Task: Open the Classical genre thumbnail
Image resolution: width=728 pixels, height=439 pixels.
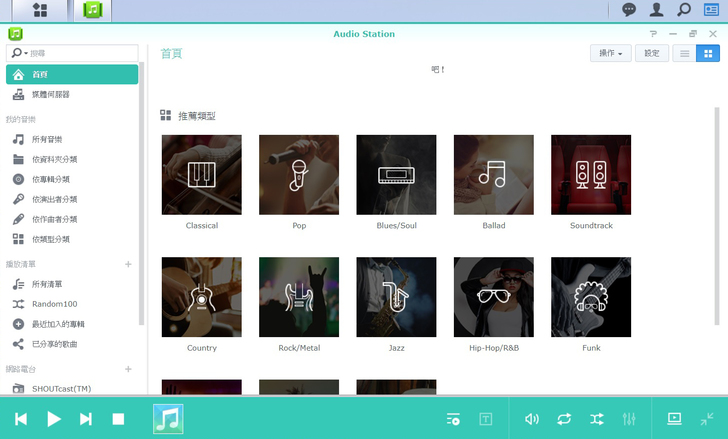Action: pyautogui.click(x=202, y=175)
